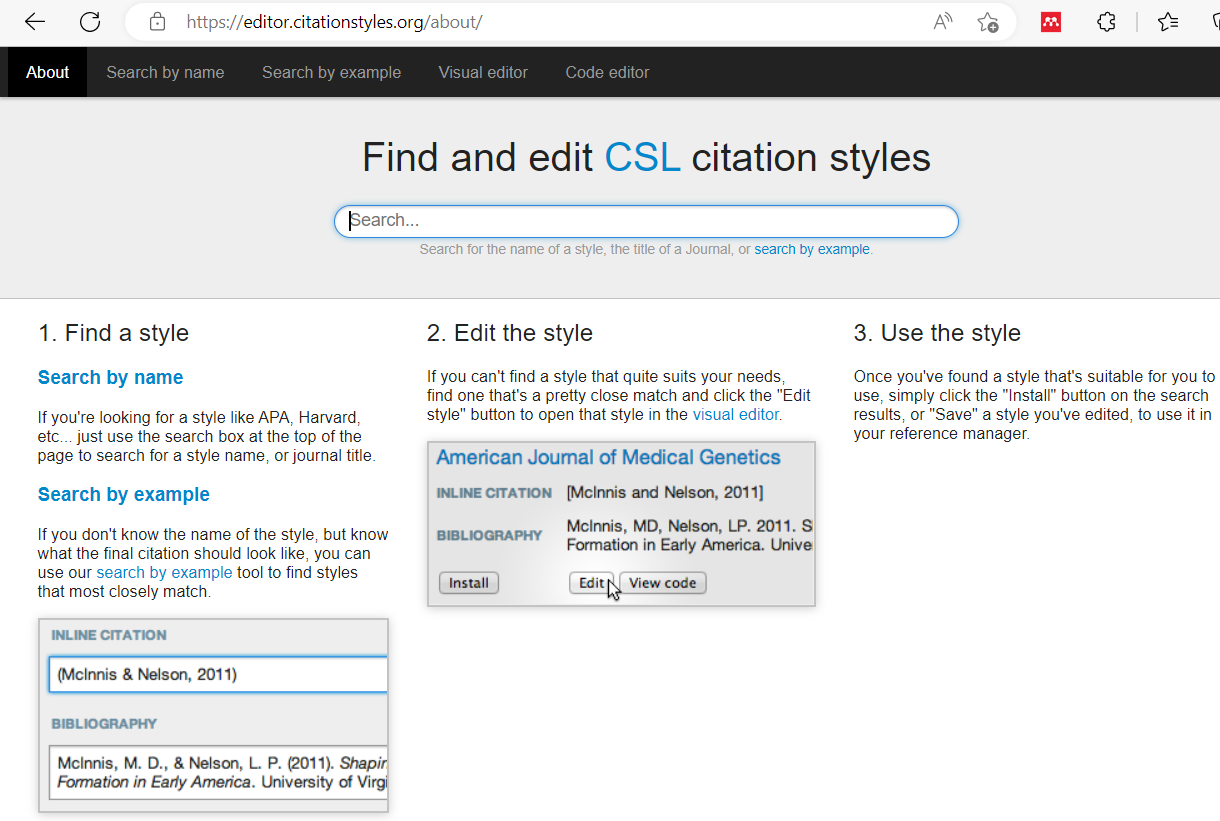Open the Search by example page
The width and height of the screenshot is (1220, 821).
(x=331, y=71)
